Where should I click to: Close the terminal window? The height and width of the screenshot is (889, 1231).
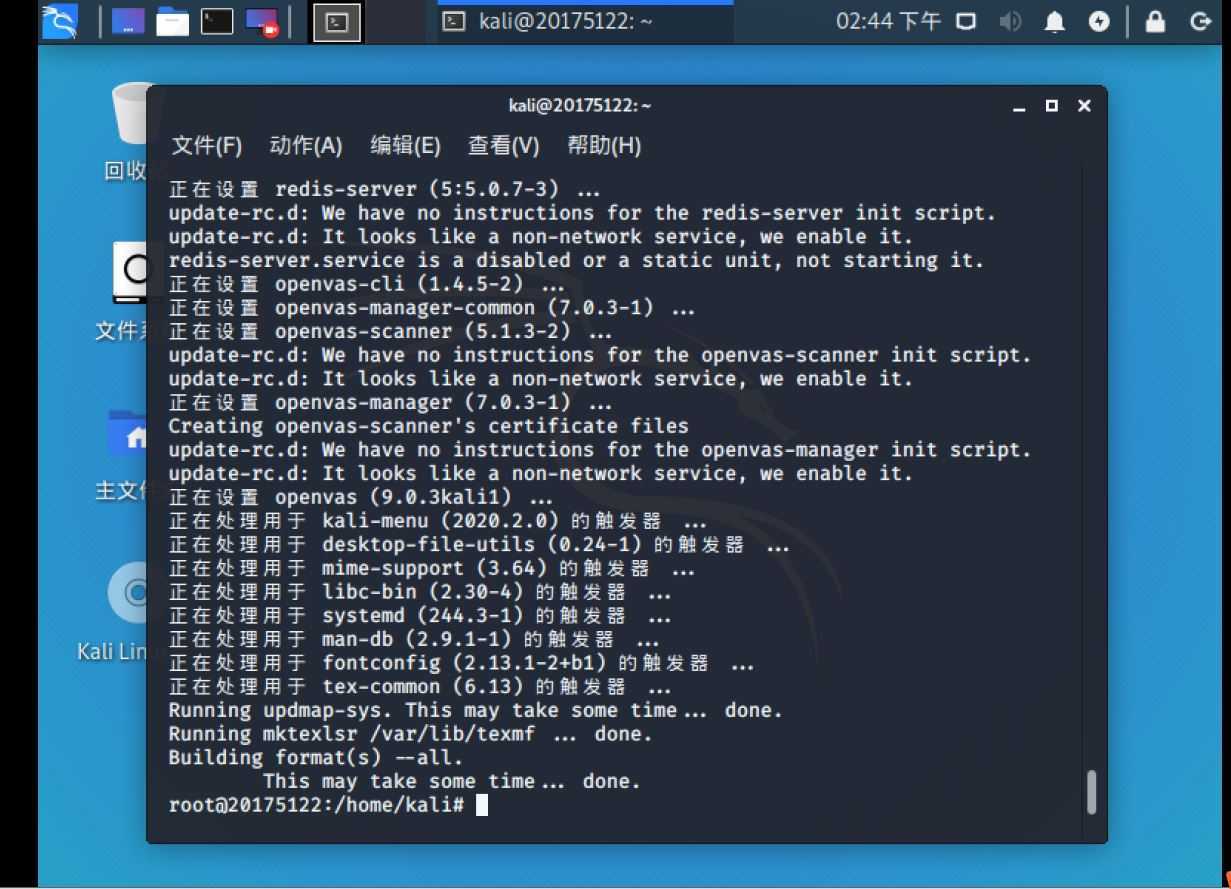coord(1084,106)
